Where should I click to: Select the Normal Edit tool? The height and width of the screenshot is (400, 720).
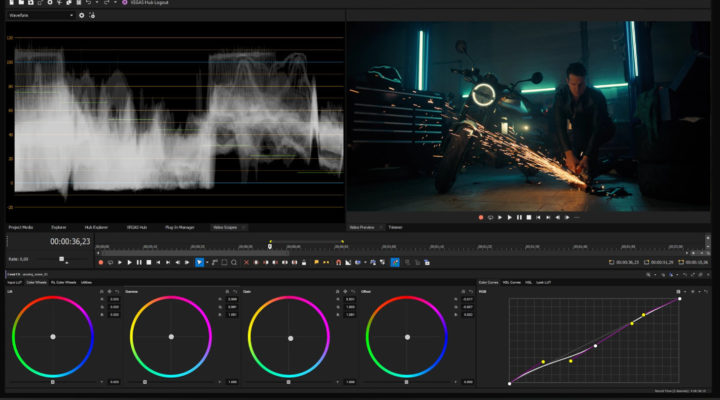[x=199, y=263]
